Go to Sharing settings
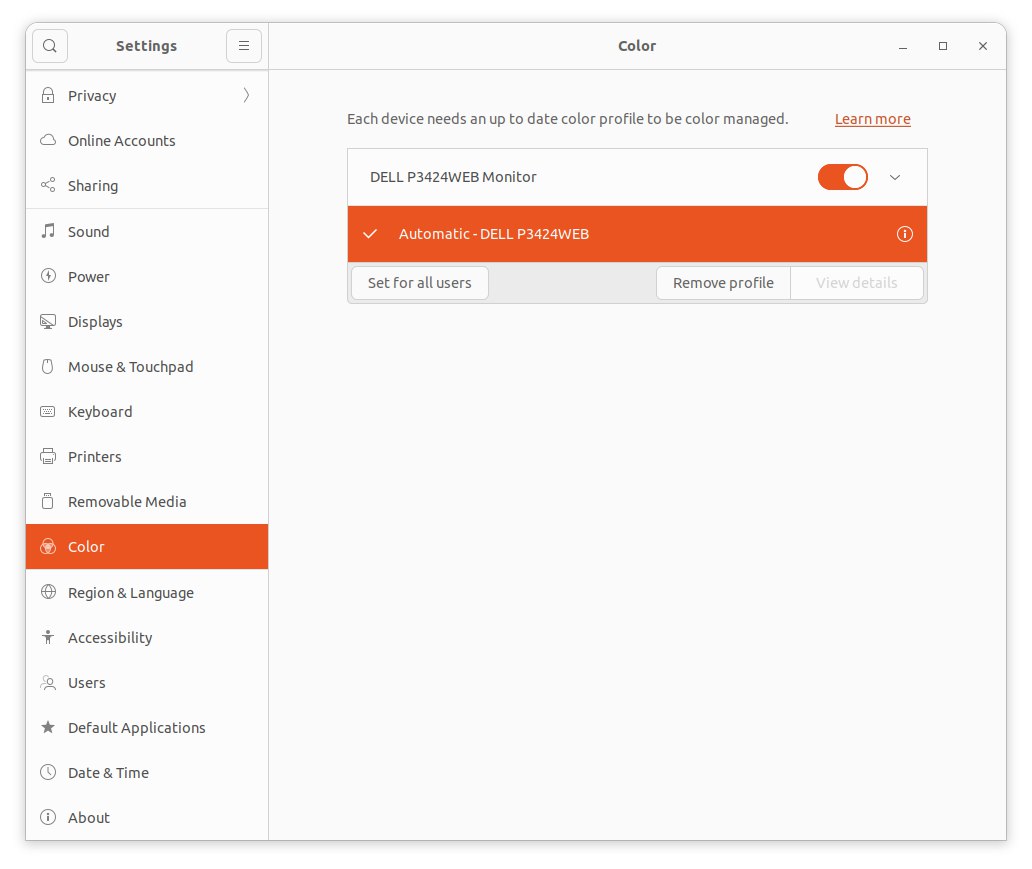Viewport: 1032px width, 869px height. (147, 186)
